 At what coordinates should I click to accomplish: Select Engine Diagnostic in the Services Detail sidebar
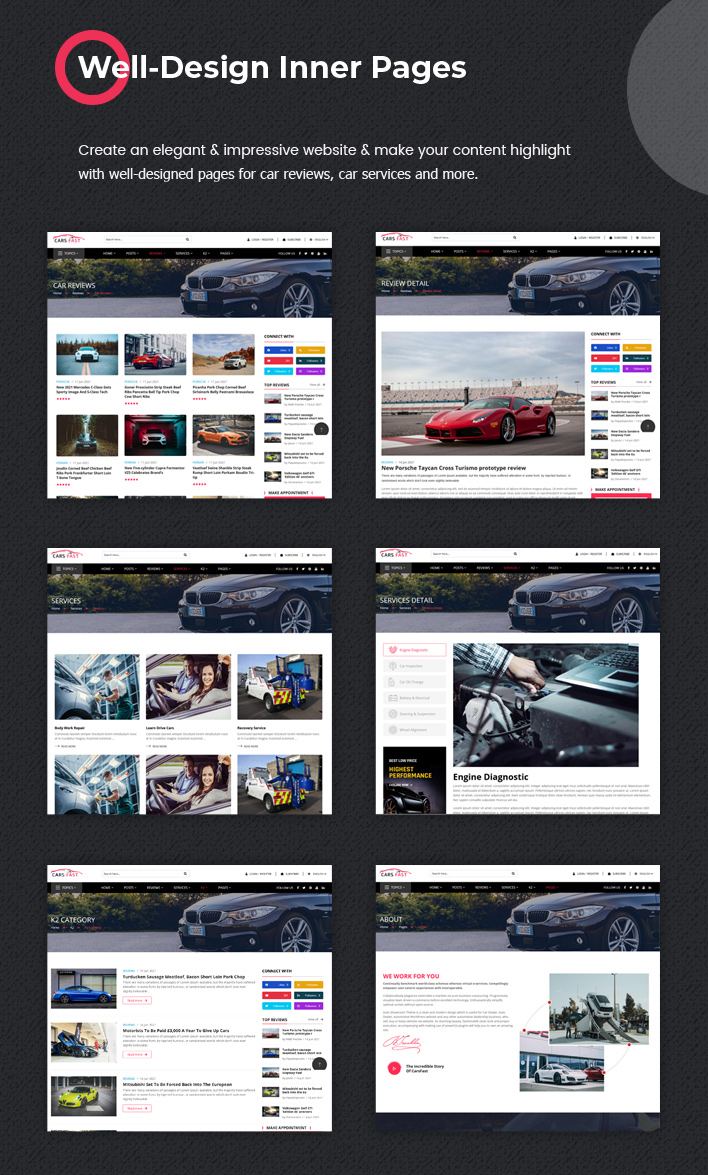414,650
